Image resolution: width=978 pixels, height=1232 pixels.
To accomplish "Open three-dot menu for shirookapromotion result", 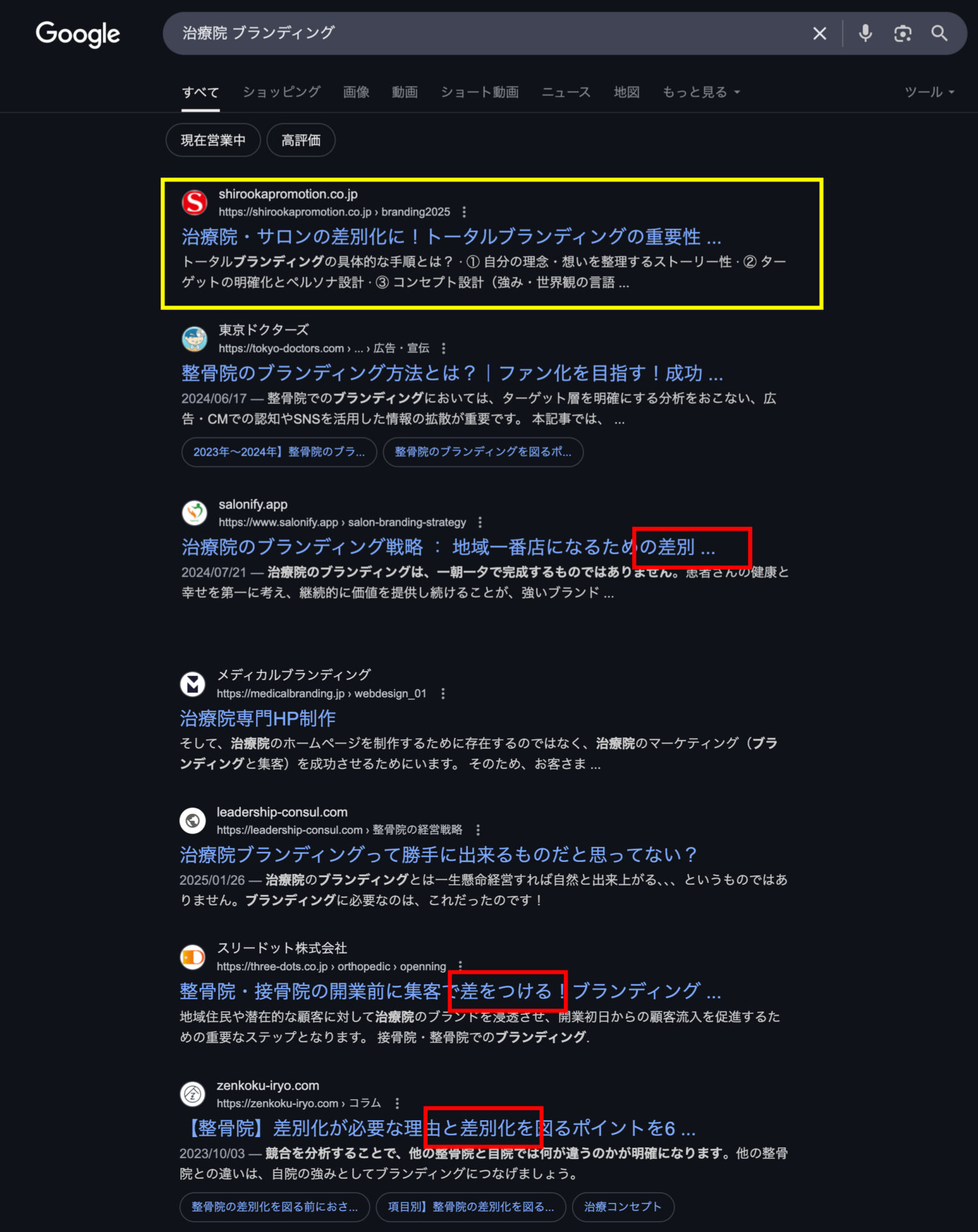I will (x=464, y=212).
